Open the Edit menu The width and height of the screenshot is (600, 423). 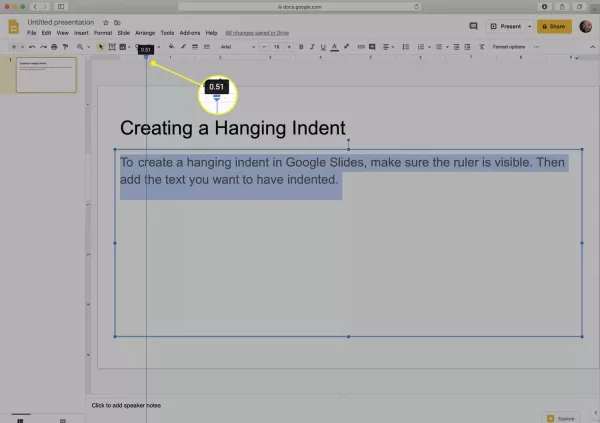[x=46, y=33]
